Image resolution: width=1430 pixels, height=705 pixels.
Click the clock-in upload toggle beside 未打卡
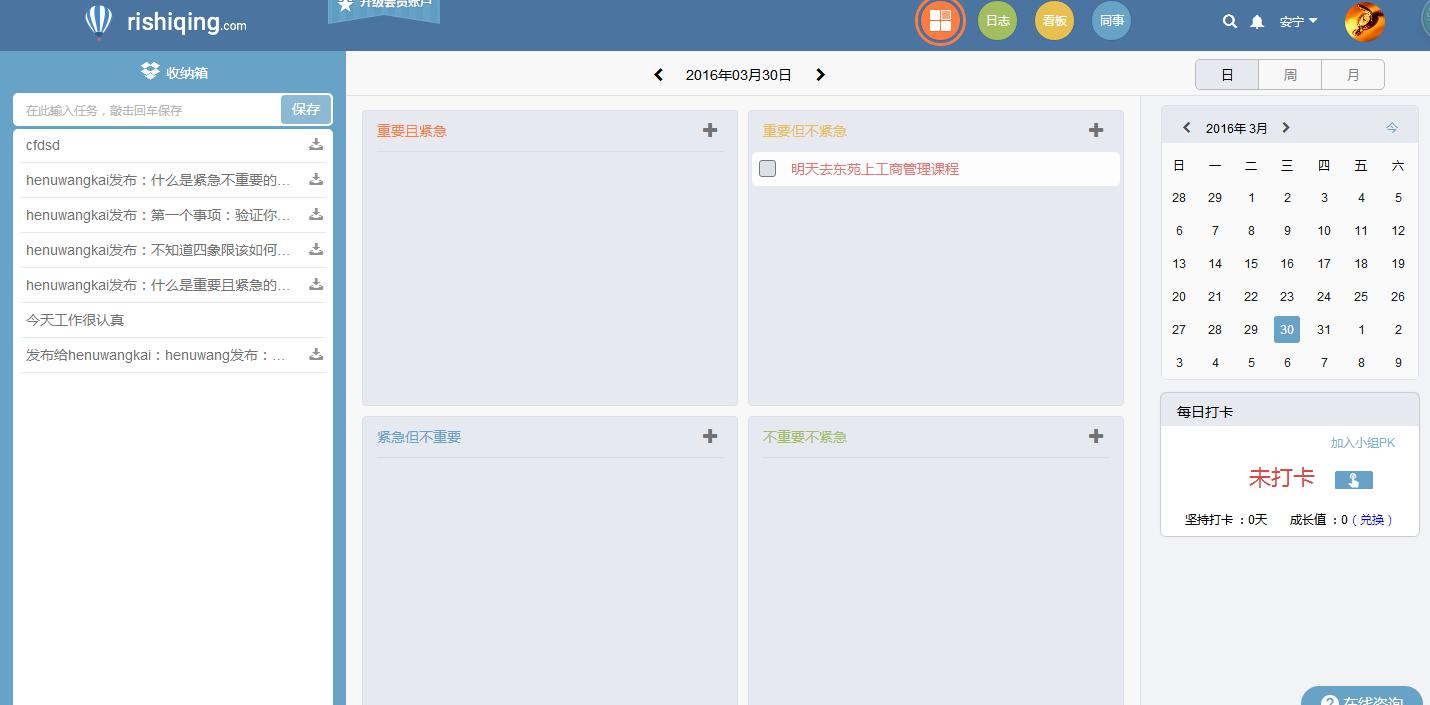tap(1354, 479)
